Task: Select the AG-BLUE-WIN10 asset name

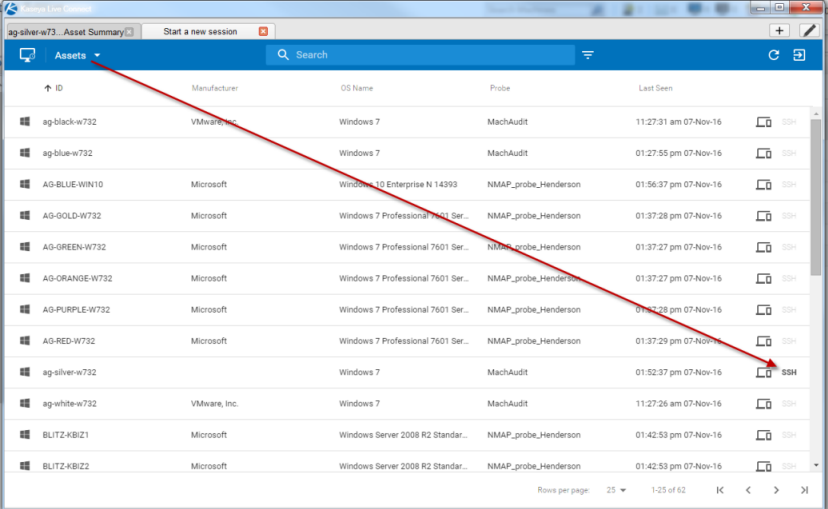Action: 73,184
